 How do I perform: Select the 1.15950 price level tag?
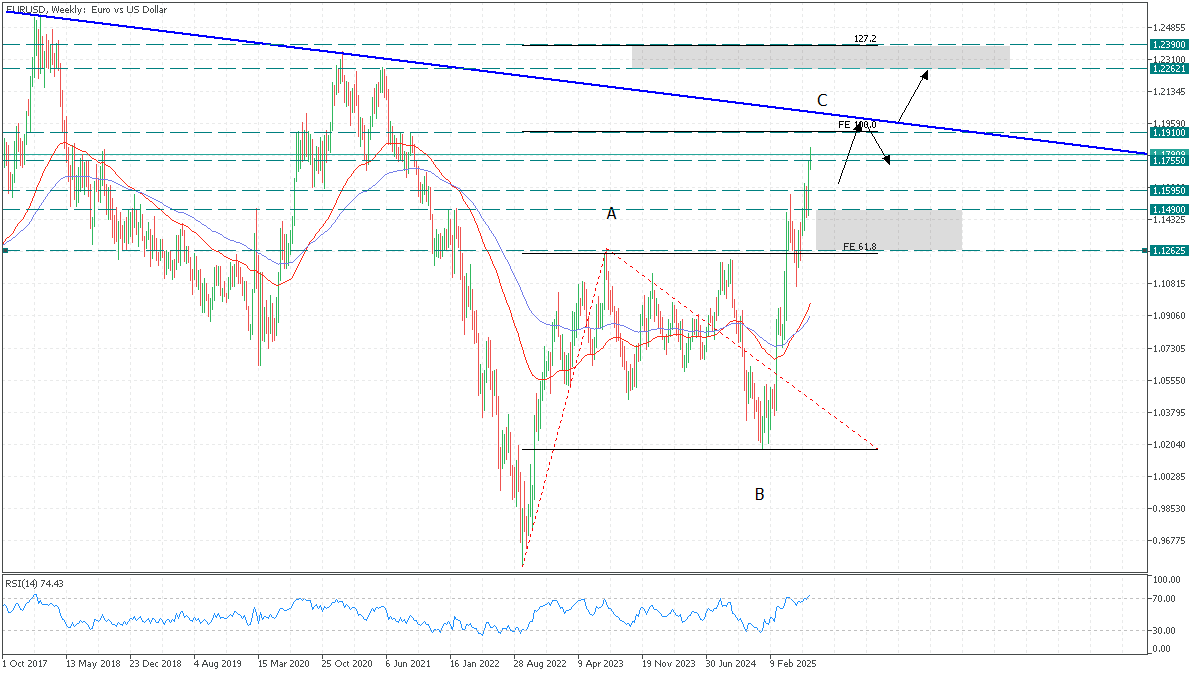pos(1168,190)
